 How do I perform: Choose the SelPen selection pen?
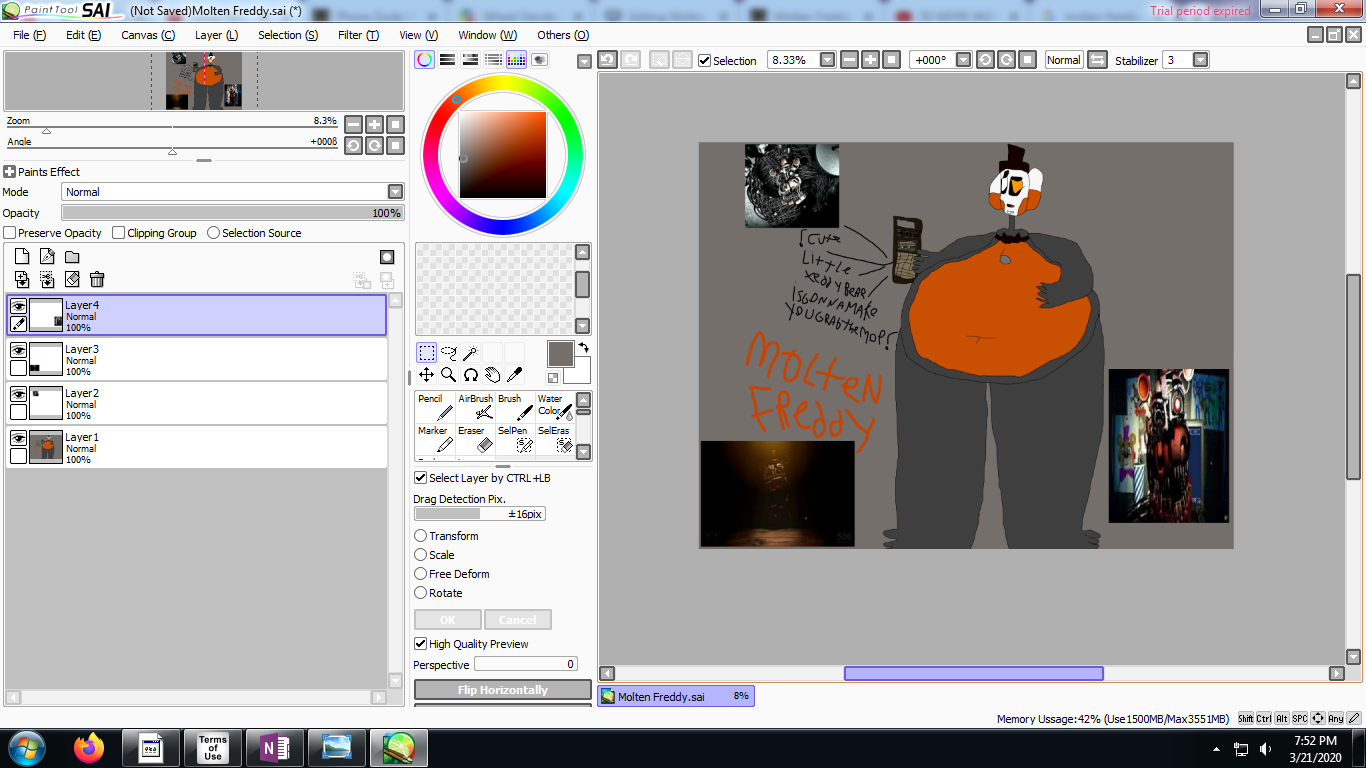515,438
